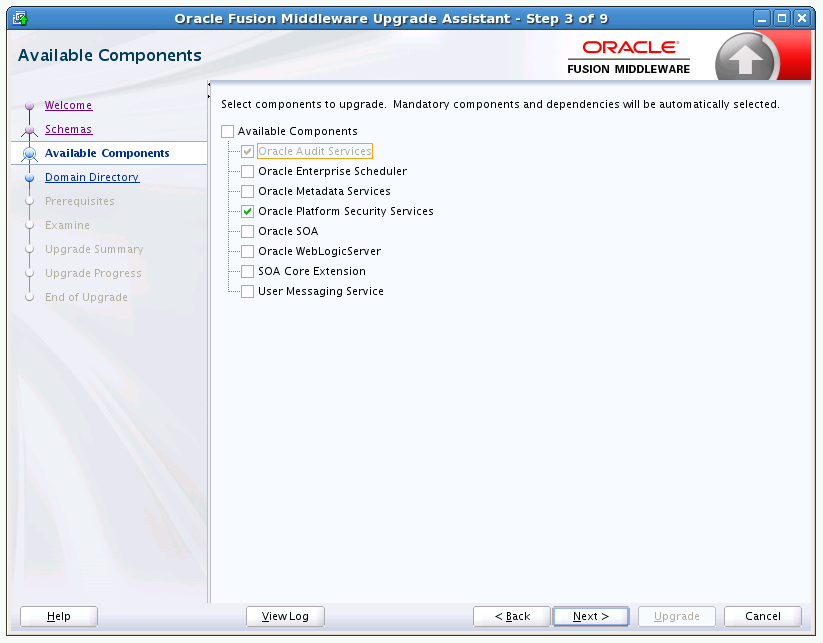
Task: Enable the Oracle SOA checkbox
Action: (247, 231)
